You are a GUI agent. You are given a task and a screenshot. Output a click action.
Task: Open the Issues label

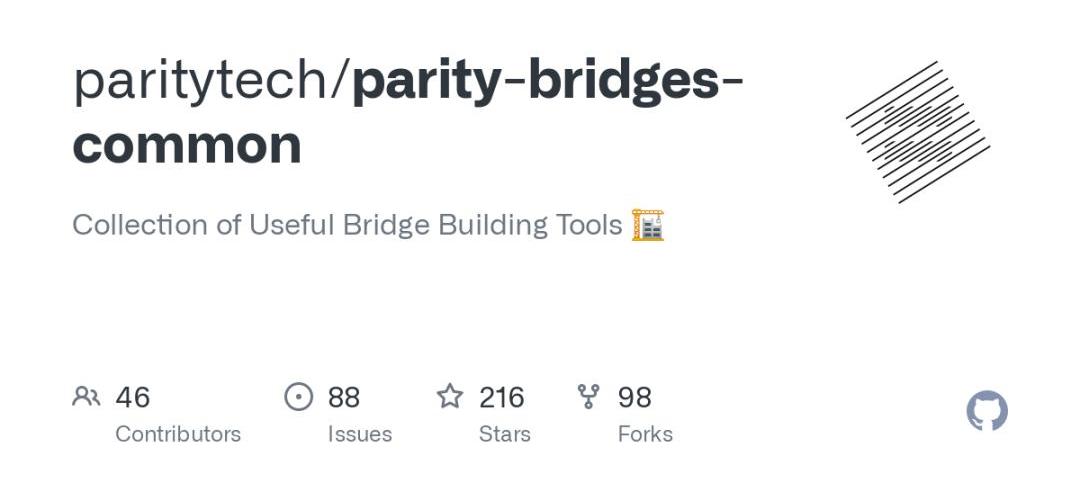pos(360,434)
